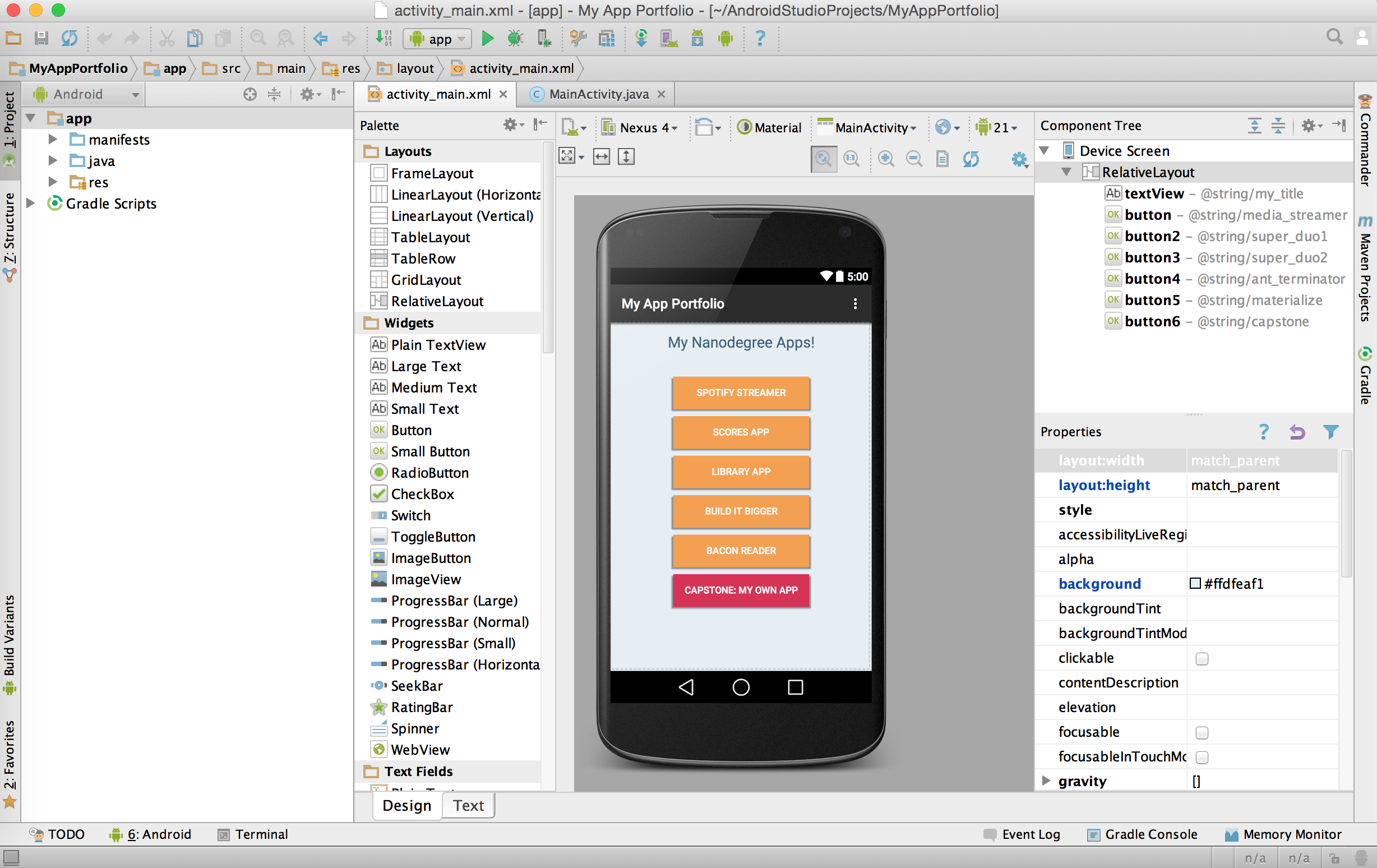
Task: Click the Make Project down-arrow icon
Action: pyautogui.click(x=383, y=38)
